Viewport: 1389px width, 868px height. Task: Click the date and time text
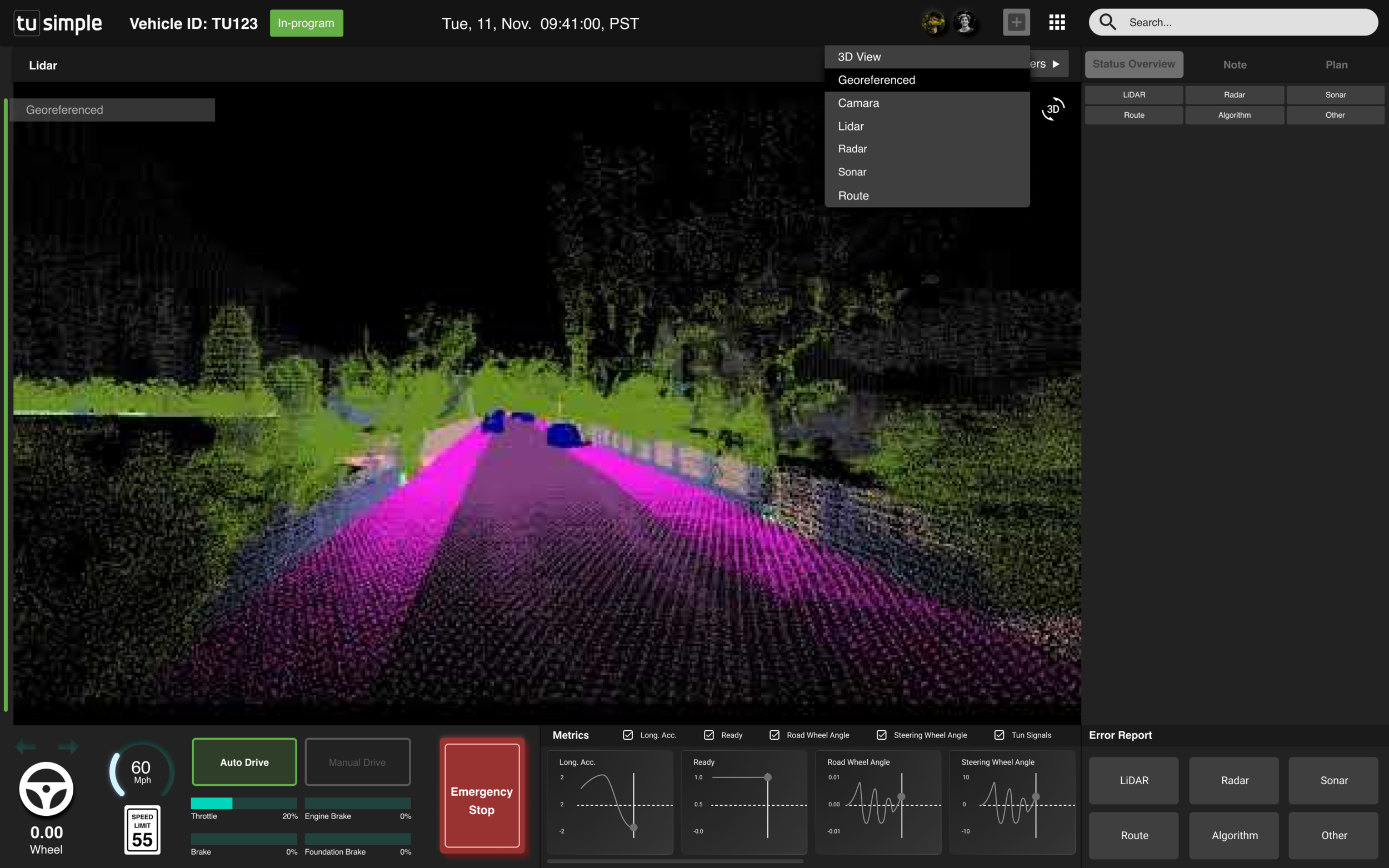541,23
